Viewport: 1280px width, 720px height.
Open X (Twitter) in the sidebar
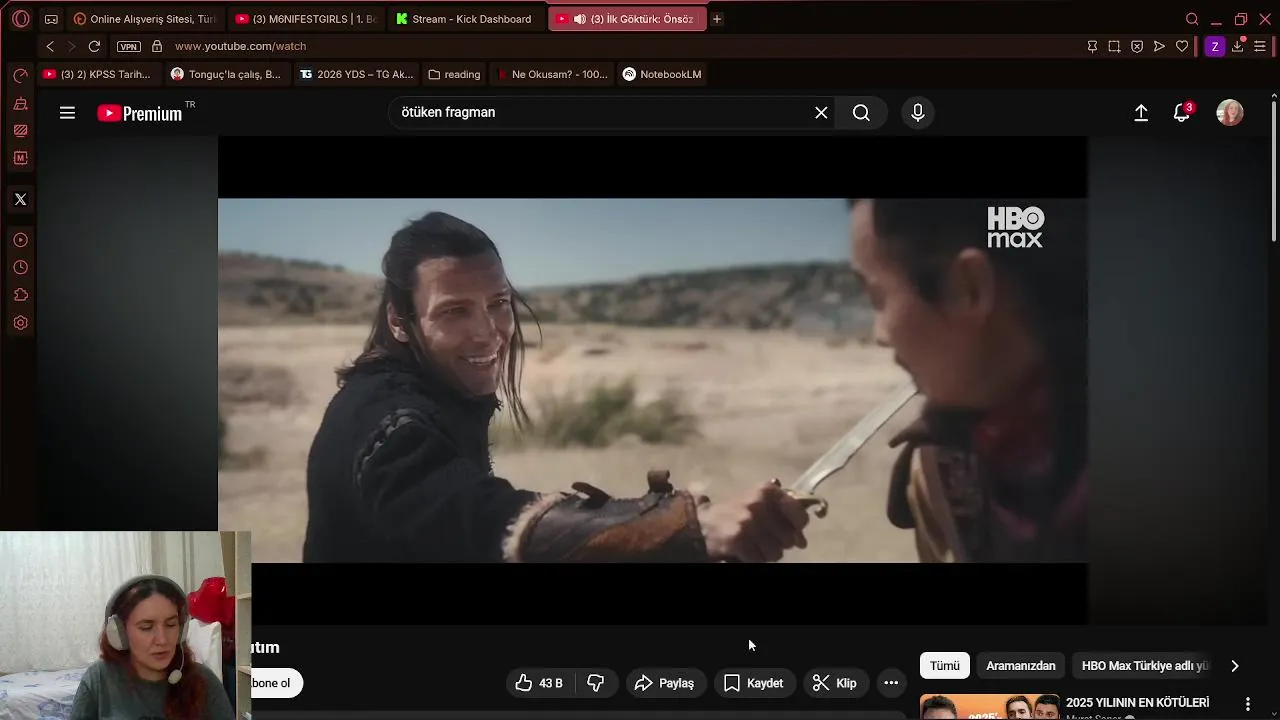click(20, 199)
